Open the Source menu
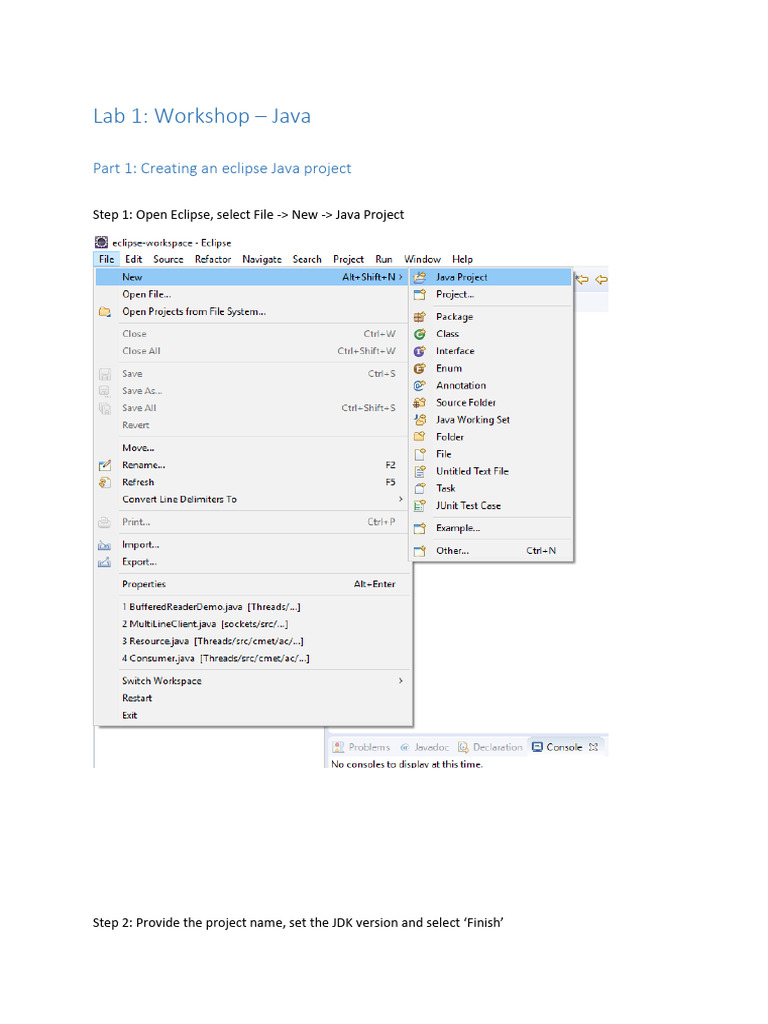The height and width of the screenshot is (1024, 768). [168, 259]
